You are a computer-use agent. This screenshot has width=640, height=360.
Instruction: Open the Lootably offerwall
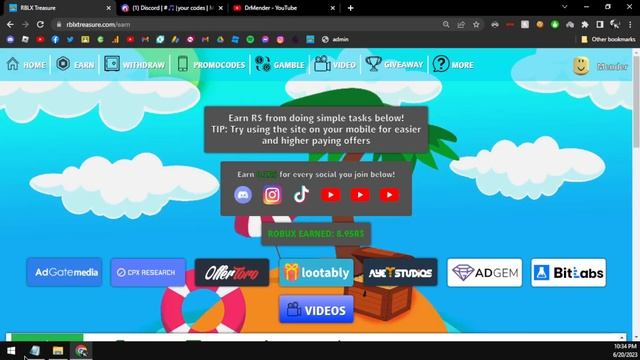point(316,272)
